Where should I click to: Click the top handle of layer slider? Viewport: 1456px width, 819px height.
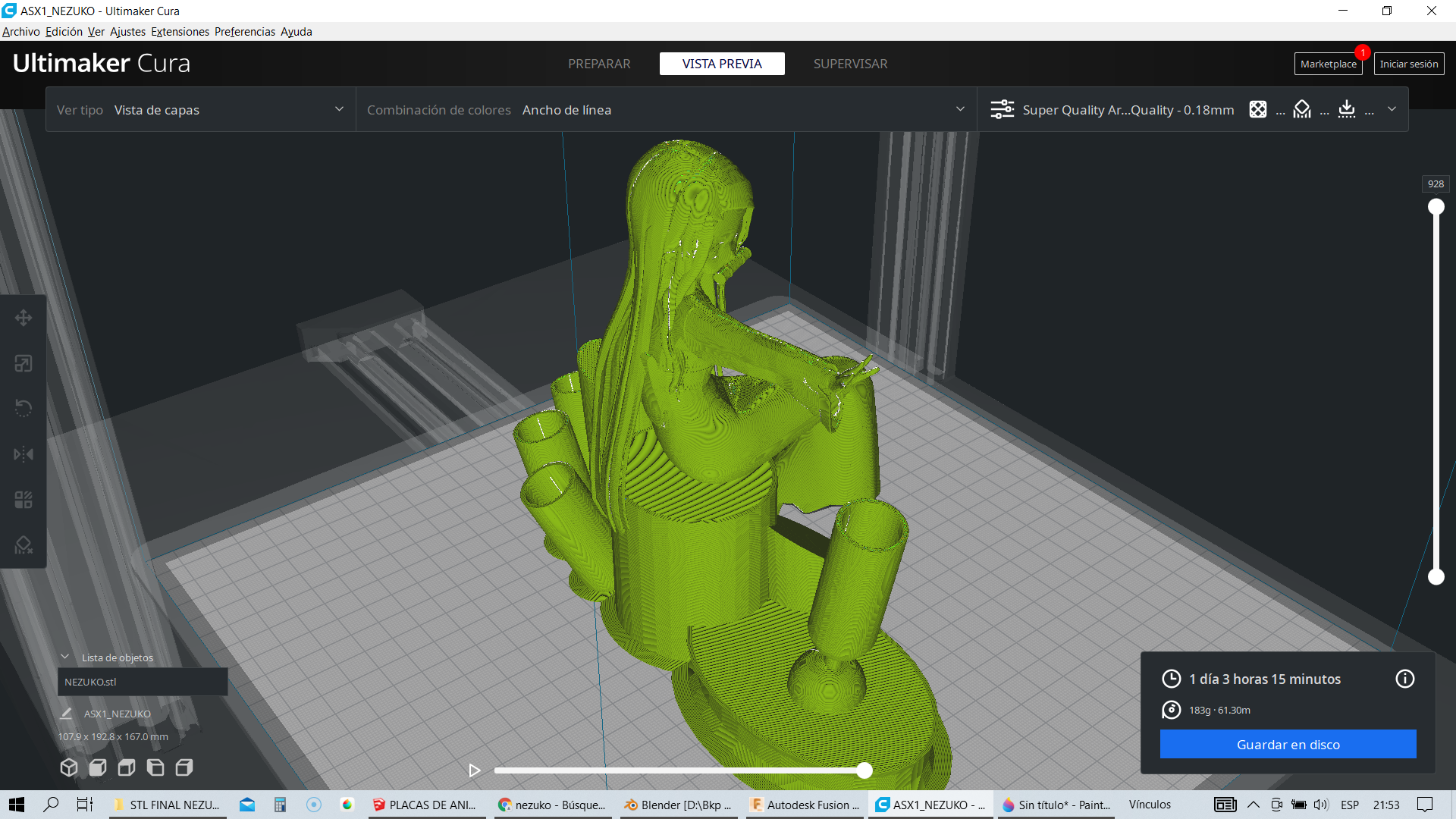[1436, 207]
